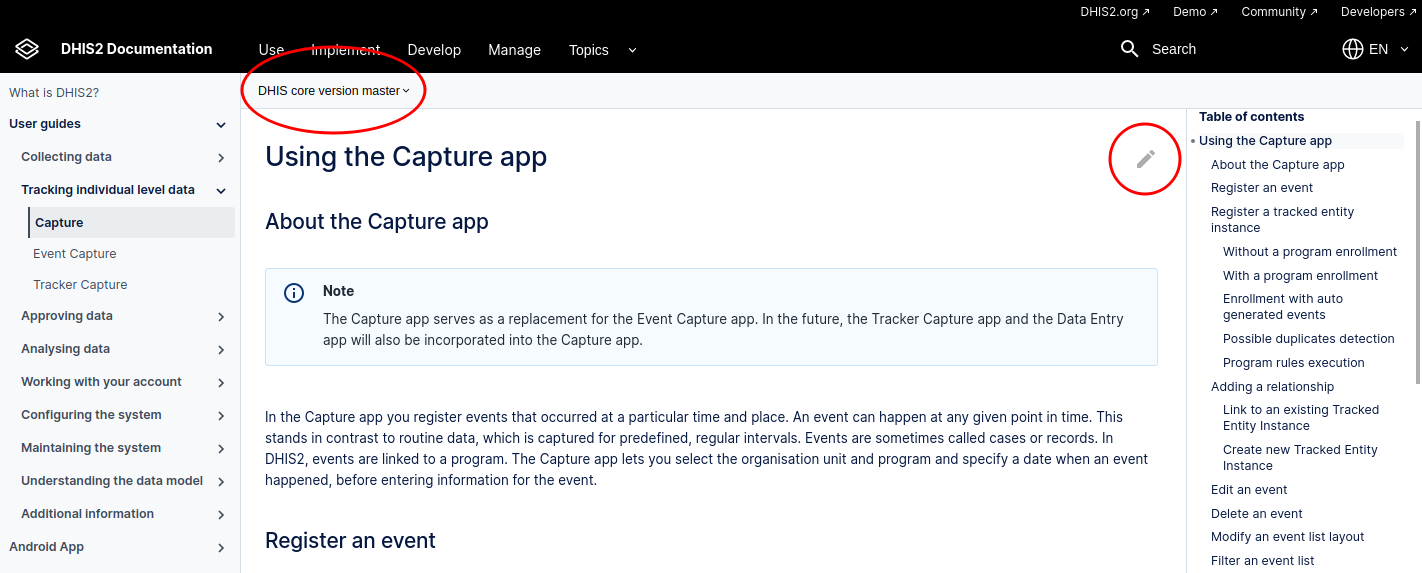This screenshot has width=1422, height=573.
Task: Open the DHIS core version master dropdown
Action: click(334, 90)
